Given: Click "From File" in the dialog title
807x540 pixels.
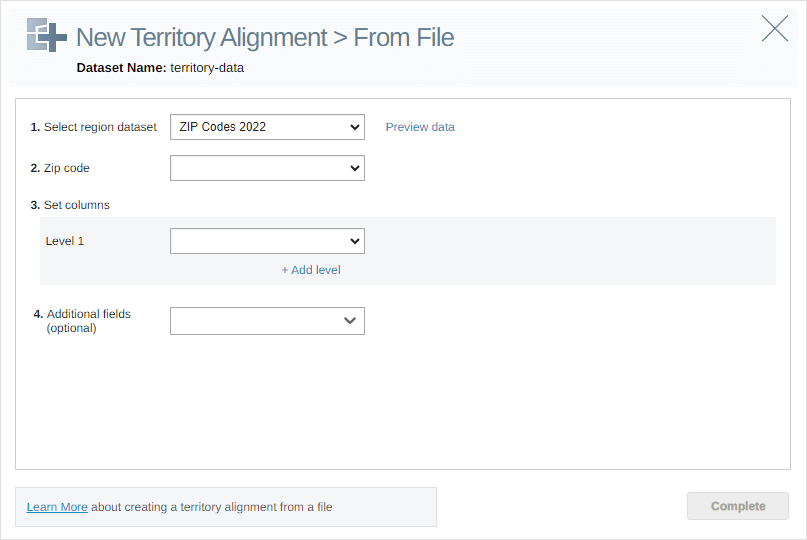Looking at the screenshot, I should [x=404, y=38].
